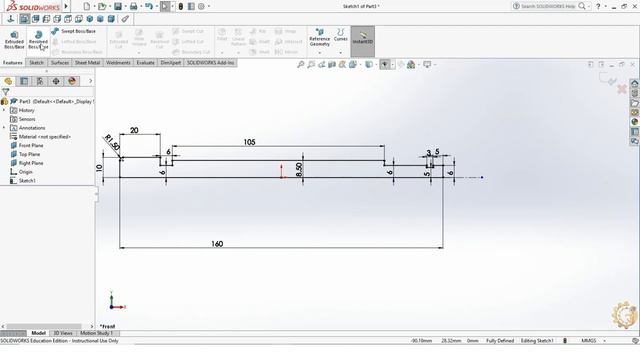Click the View Orientation cube icon

[353, 64]
